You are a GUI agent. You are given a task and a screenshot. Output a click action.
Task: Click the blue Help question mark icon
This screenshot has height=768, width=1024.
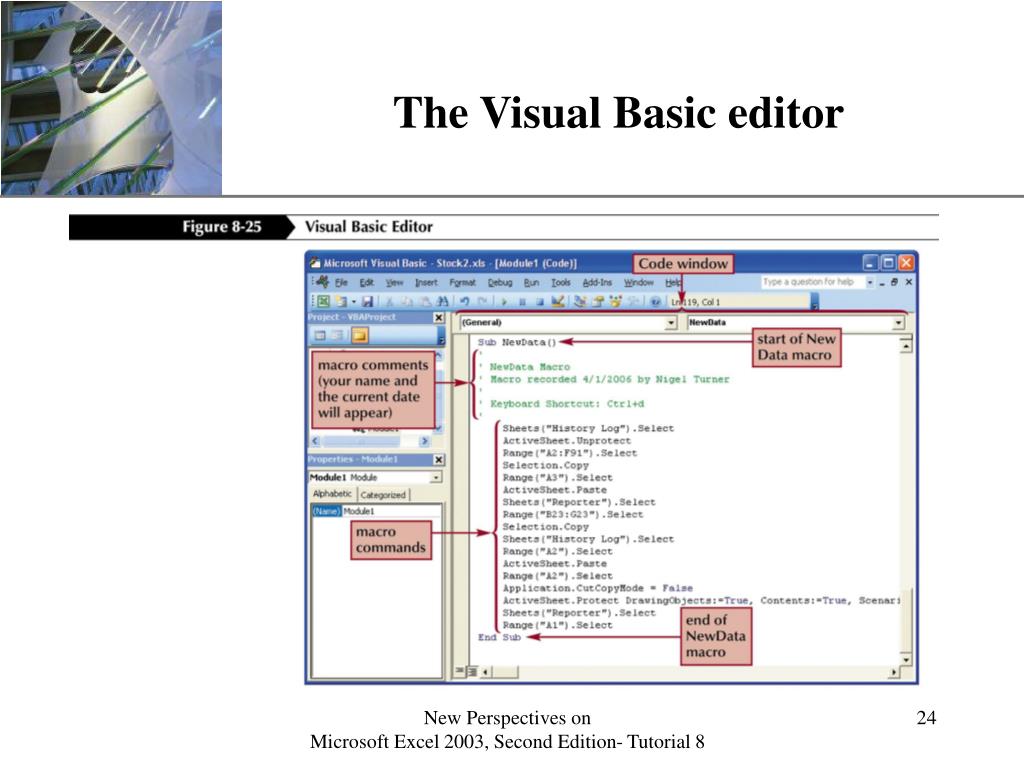click(x=655, y=302)
